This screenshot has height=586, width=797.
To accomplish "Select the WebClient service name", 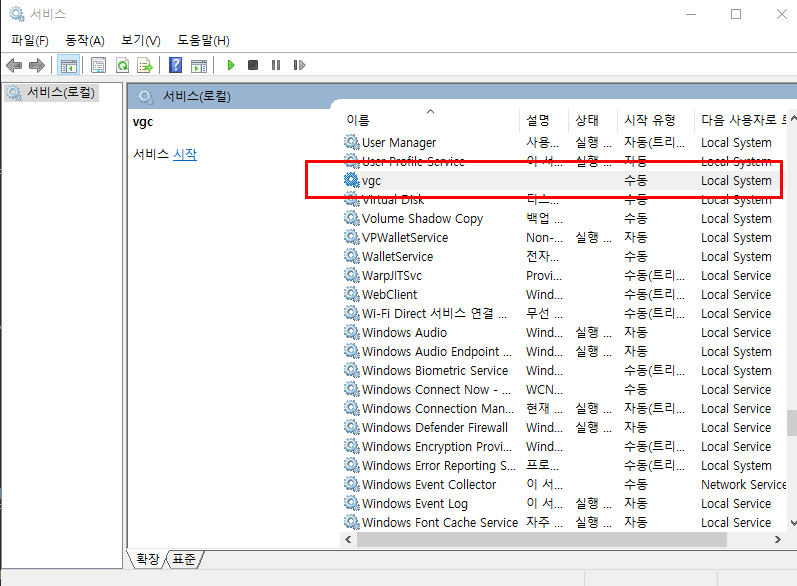I will click(389, 295).
